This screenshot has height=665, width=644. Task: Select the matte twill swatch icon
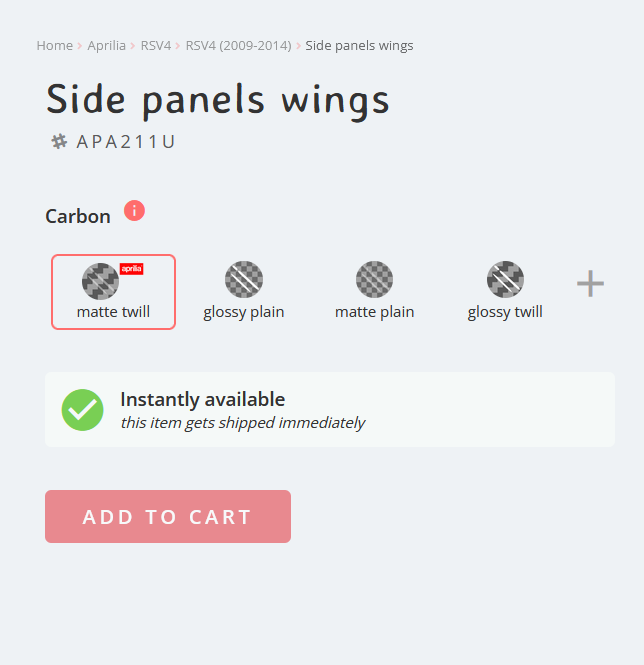100,281
